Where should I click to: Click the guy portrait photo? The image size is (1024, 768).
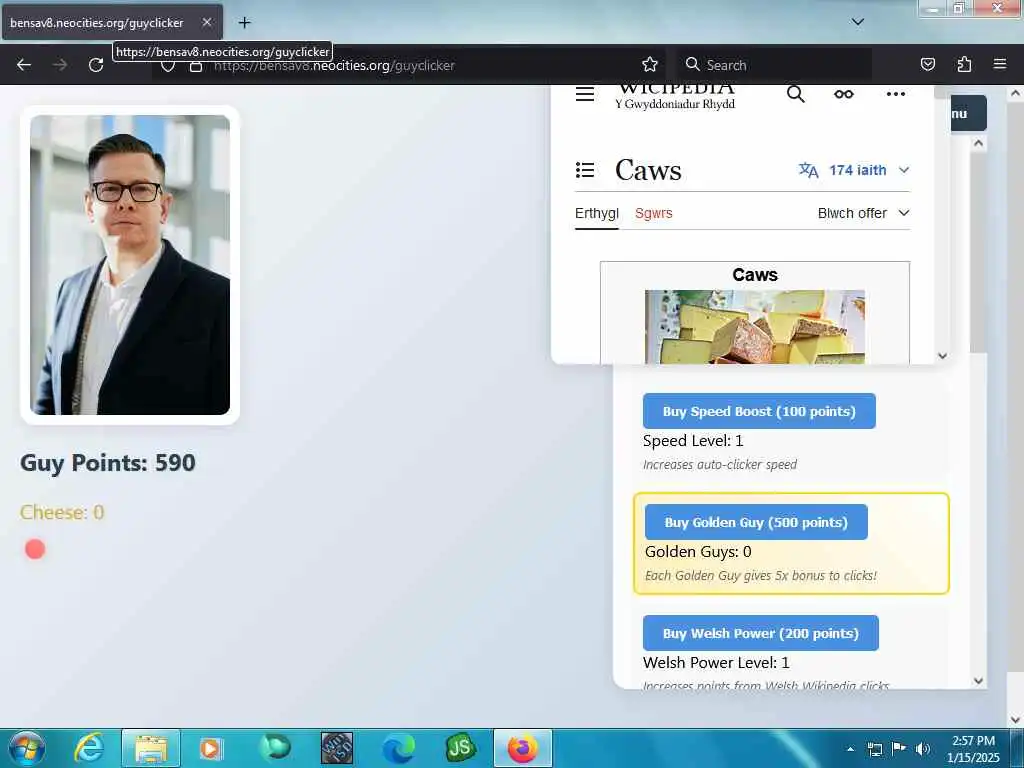130,264
